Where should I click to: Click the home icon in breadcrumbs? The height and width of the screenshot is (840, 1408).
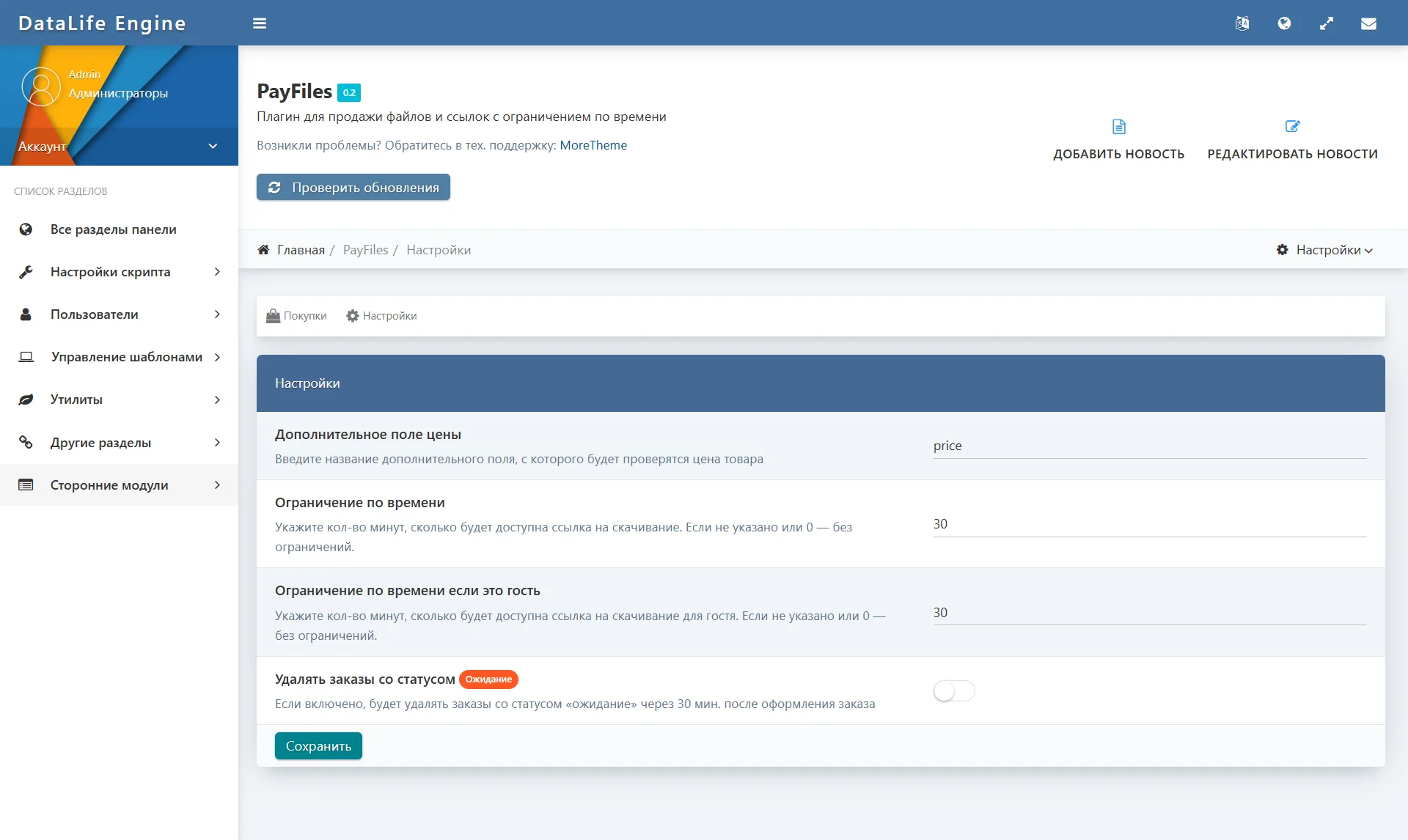[263, 250]
